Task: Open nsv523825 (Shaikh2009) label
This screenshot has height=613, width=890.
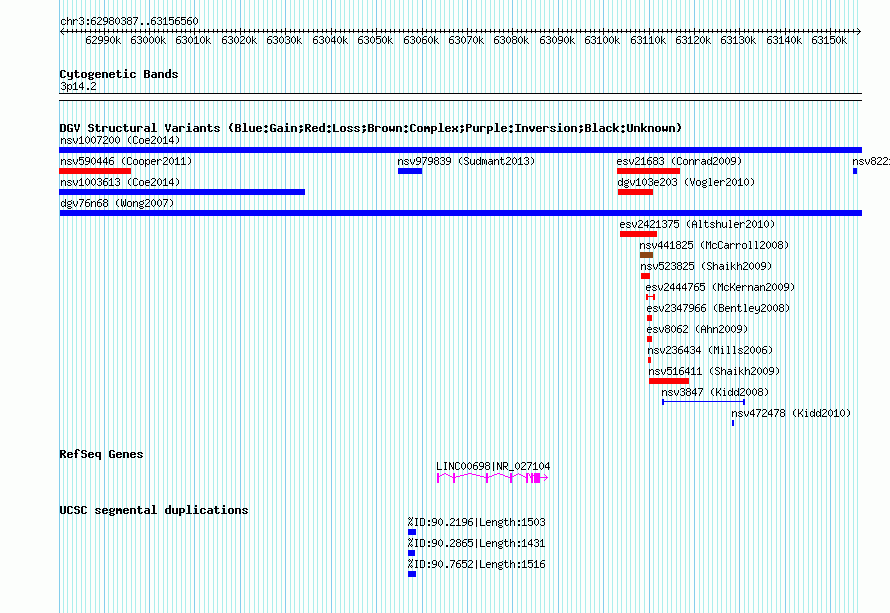Action: [x=706, y=266]
